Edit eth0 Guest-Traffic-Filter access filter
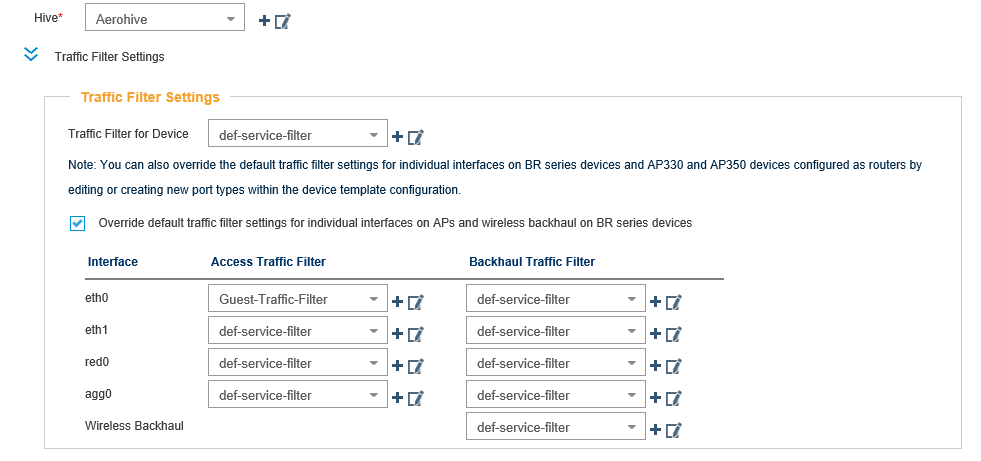The height and width of the screenshot is (461, 981). click(416, 302)
